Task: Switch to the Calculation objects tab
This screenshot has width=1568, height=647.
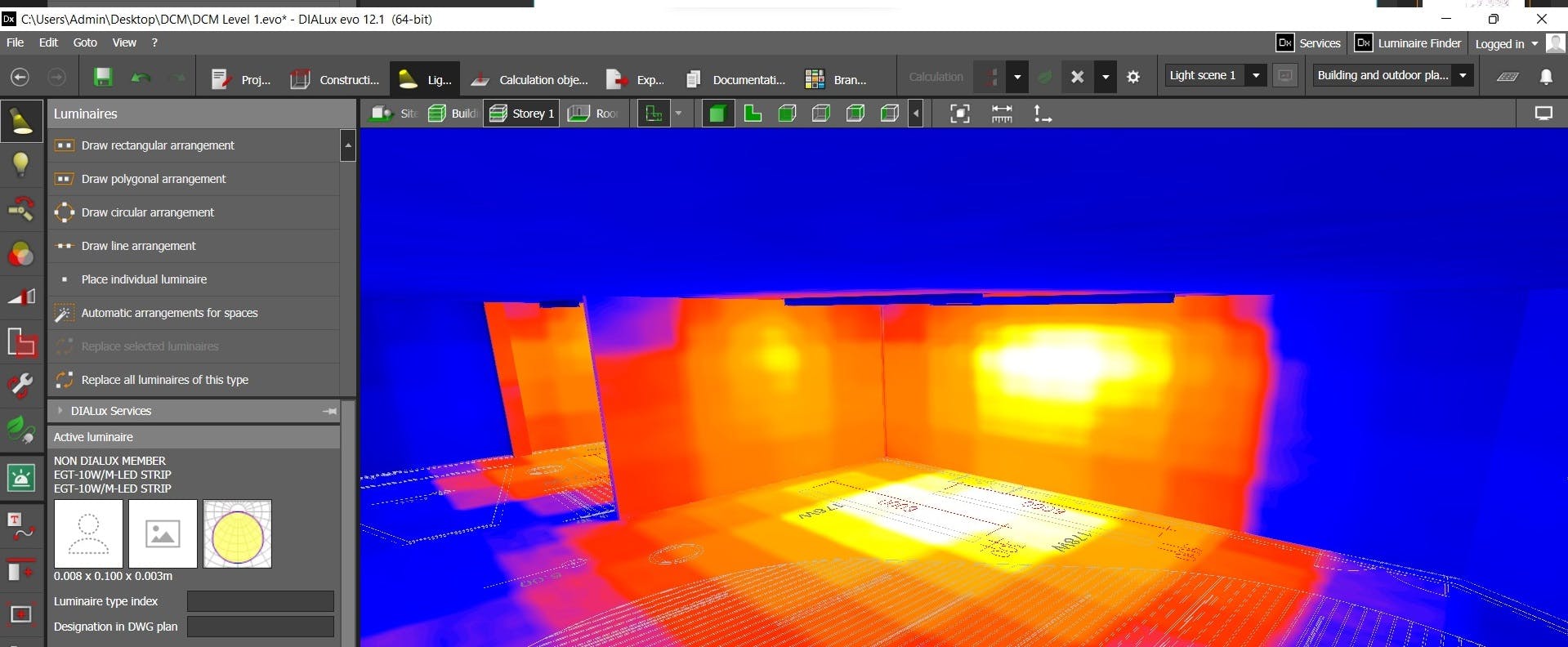Action: (529, 79)
